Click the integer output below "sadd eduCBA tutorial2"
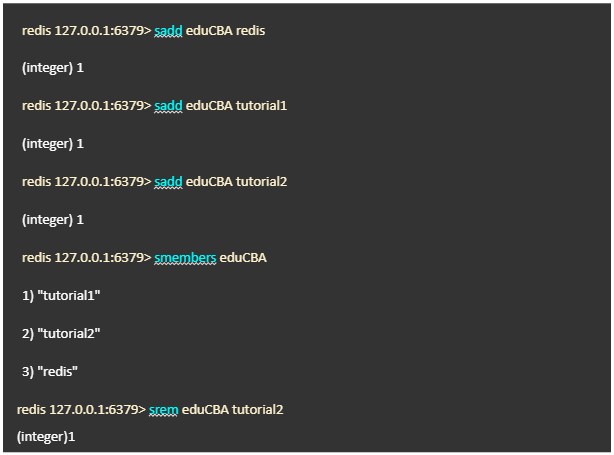This screenshot has height=455, width=614. [52, 220]
